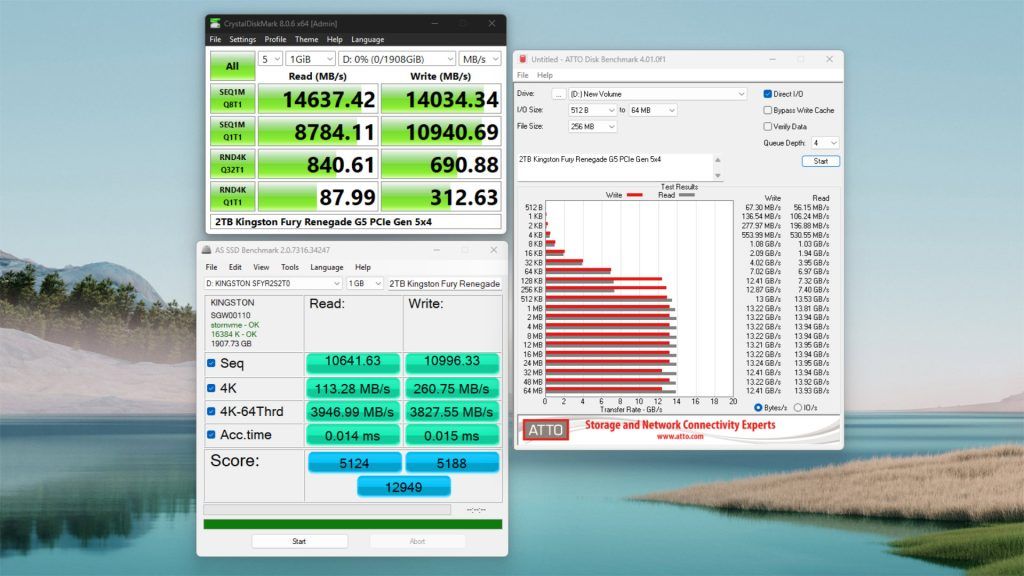Click the www.atto.com link in banner
Image resolution: width=1024 pixels, height=576 pixels.
(x=680, y=437)
